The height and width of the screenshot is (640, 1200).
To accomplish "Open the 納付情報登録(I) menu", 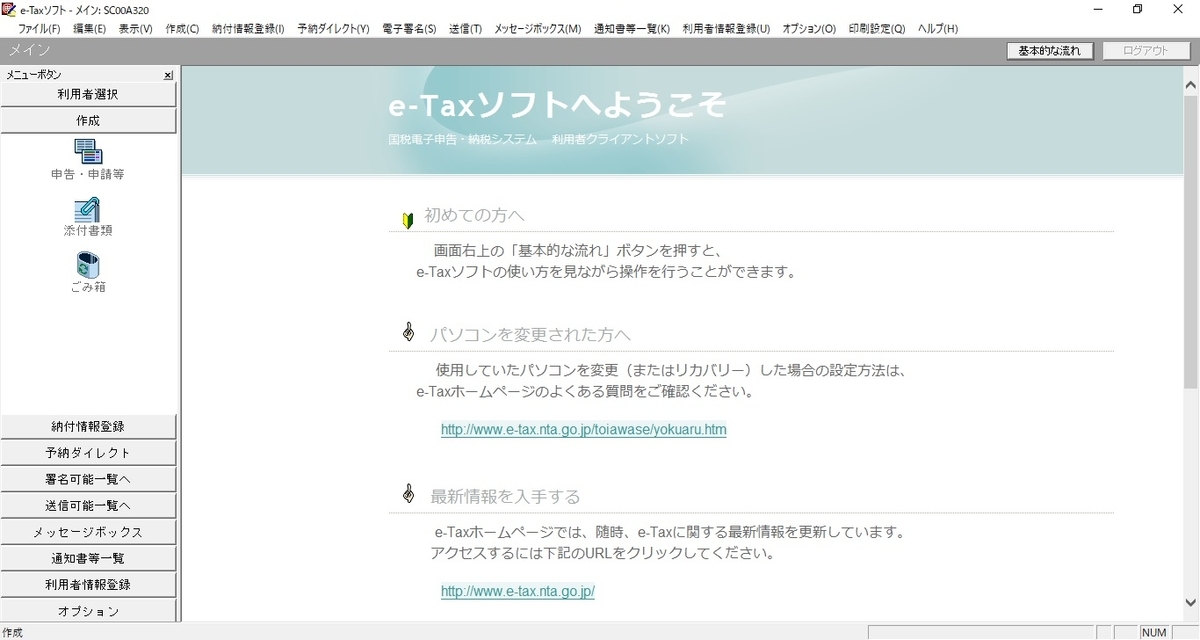I will click(248, 29).
